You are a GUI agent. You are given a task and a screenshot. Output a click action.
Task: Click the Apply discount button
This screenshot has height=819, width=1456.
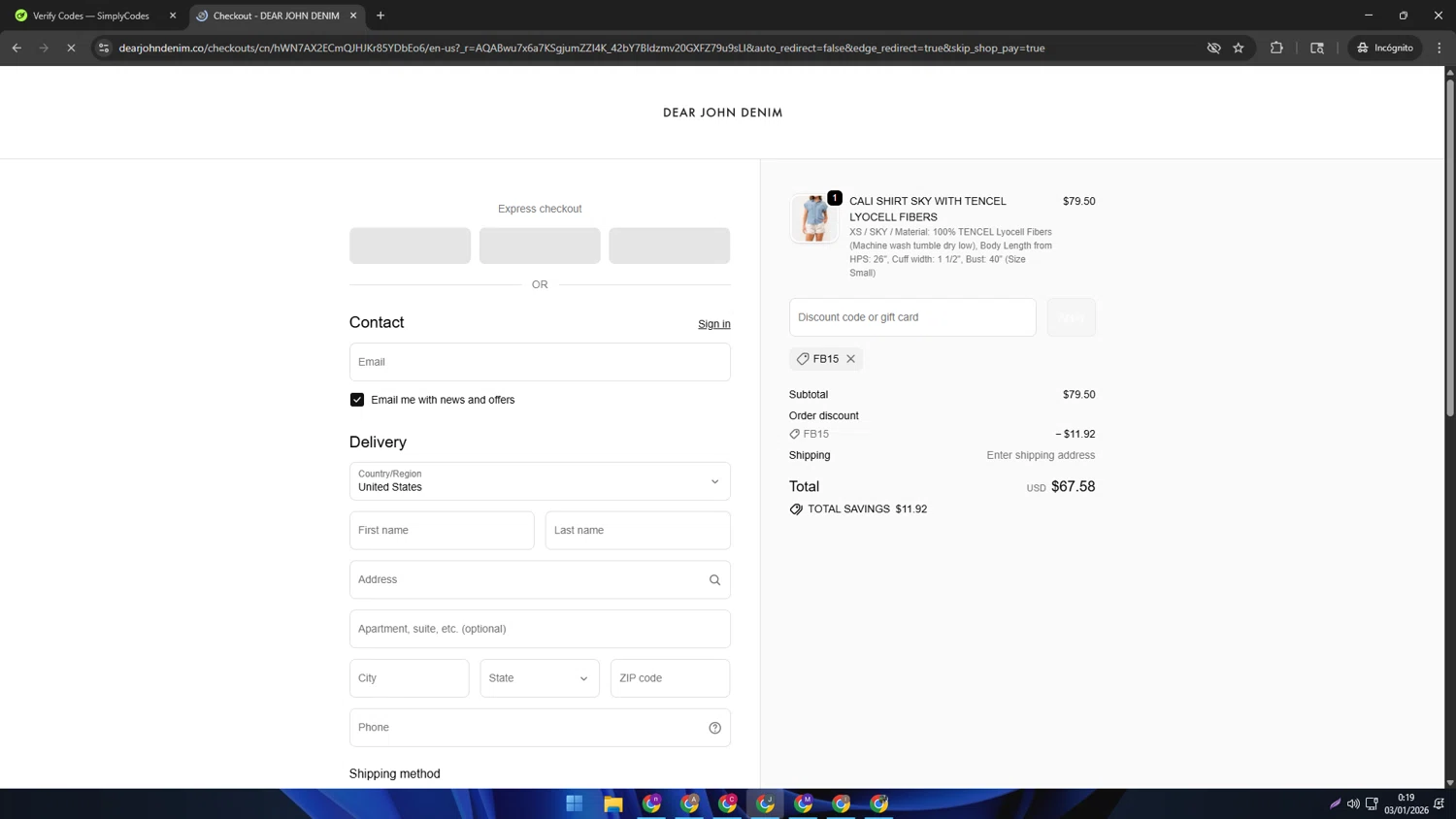click(x=1072, y=317)
